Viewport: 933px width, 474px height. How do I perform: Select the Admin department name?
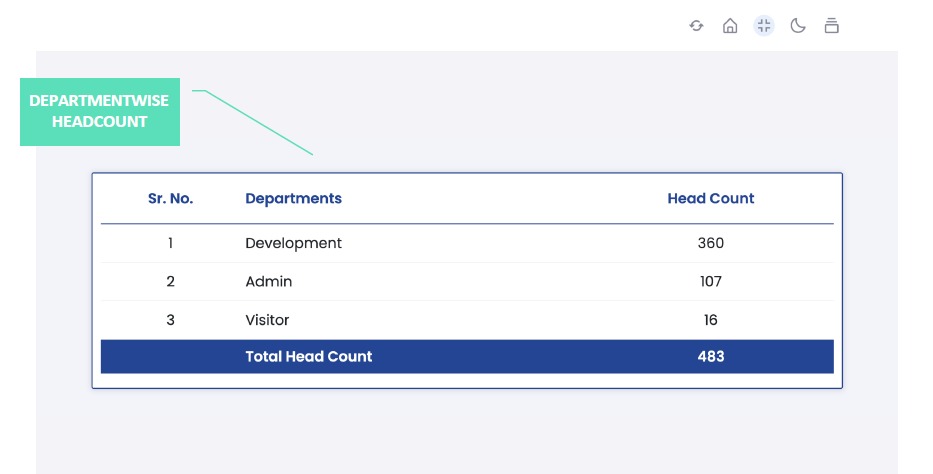[x=269, y=282]
